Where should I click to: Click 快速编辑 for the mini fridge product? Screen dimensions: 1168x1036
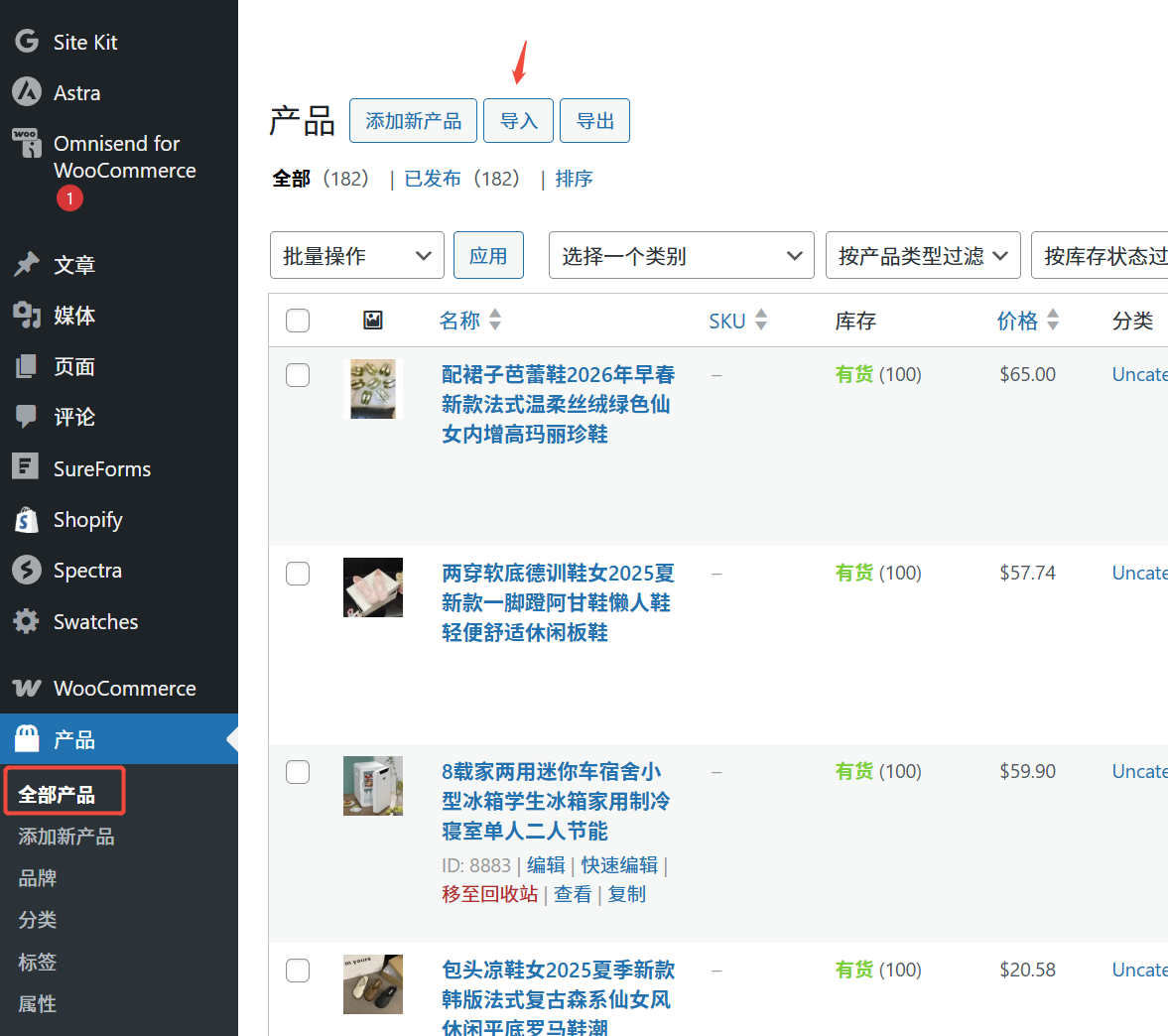click(x=619, y=865)
